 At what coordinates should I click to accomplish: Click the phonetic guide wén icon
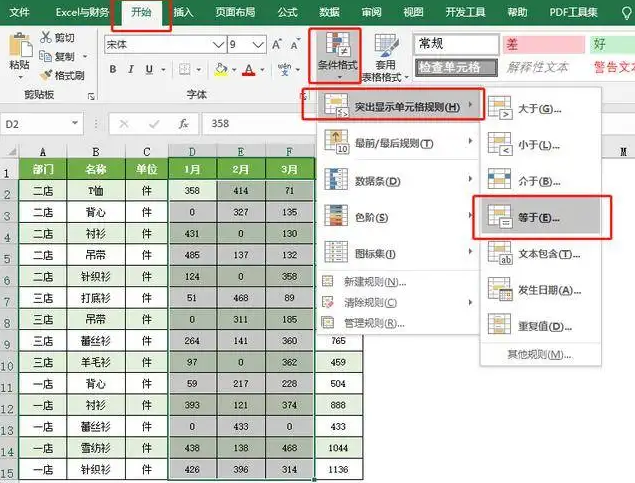pyautogui.click(x=284, y=69)
